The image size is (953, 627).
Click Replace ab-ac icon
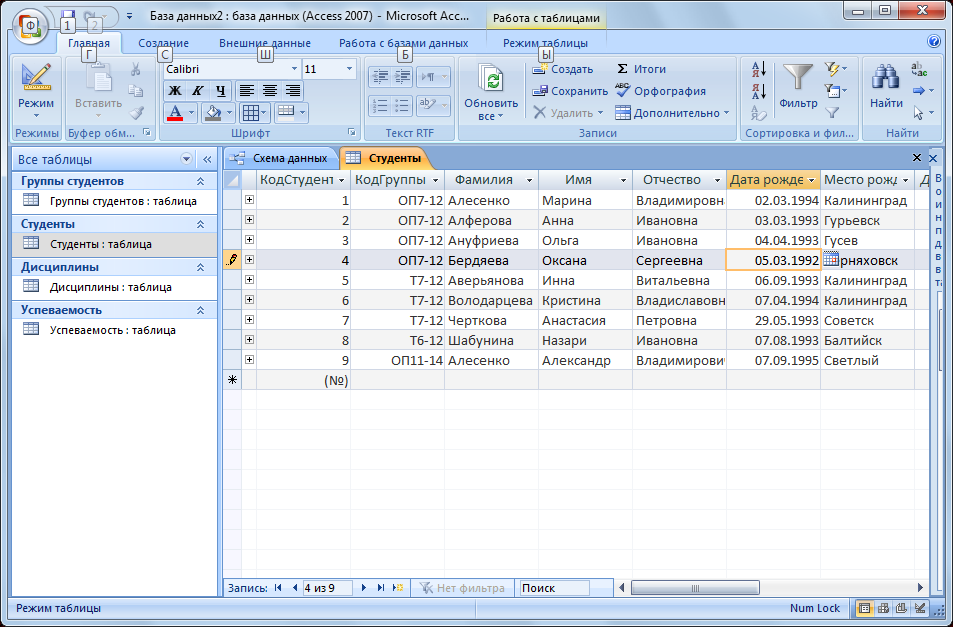pos(919,69)
